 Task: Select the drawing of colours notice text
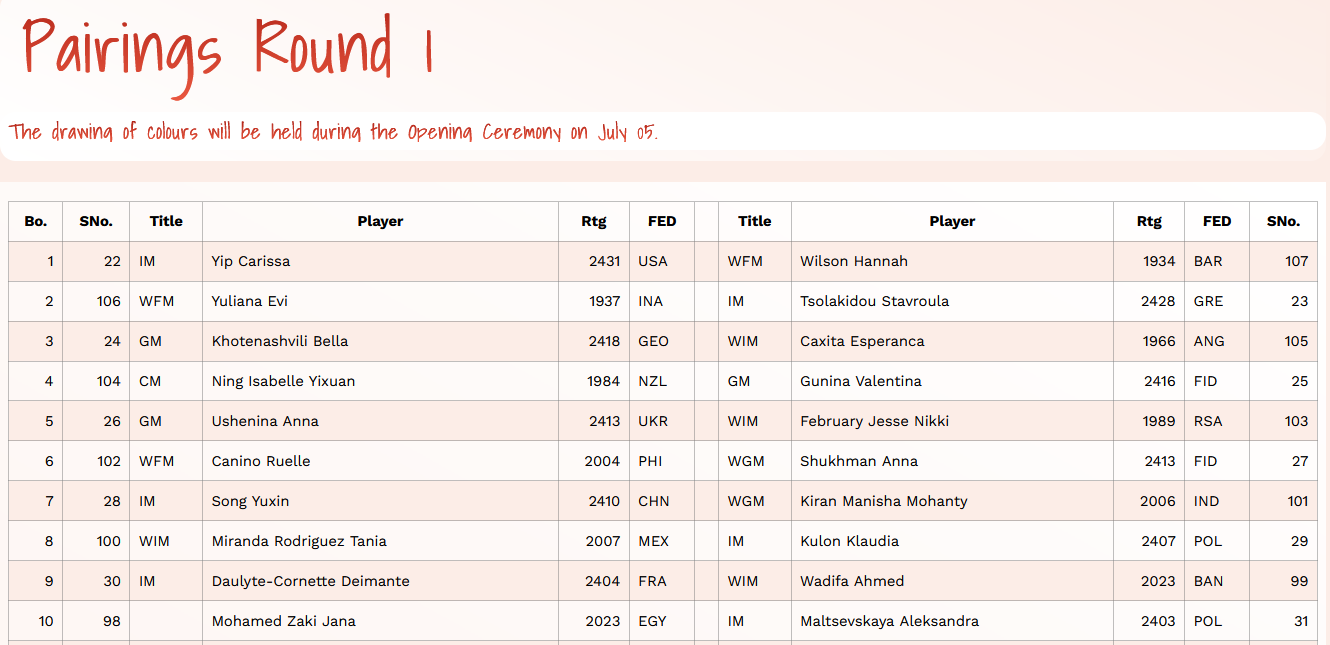334,132
